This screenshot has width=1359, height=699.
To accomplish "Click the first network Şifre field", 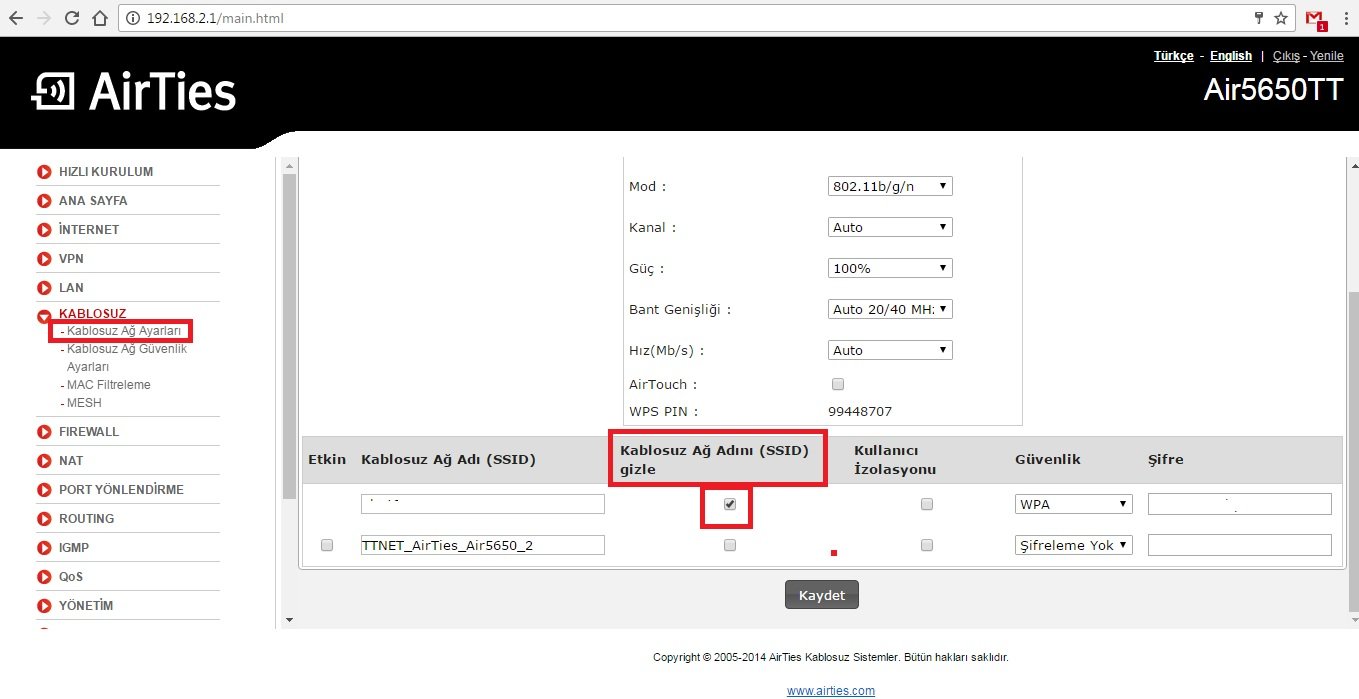I will tap(1240, 504).
